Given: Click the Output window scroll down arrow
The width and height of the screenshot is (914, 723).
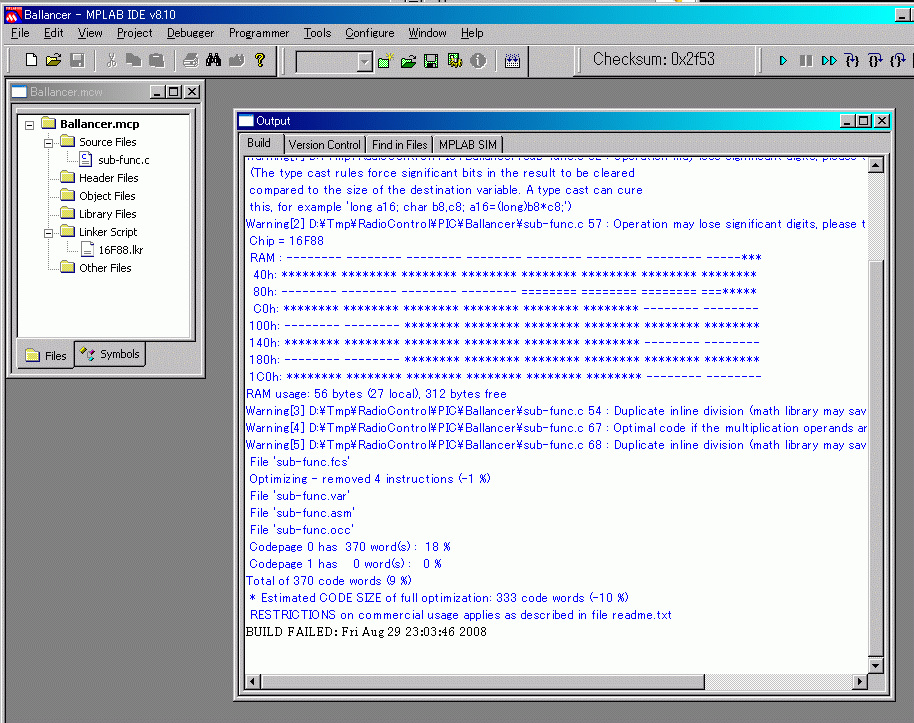Looking at the screenshot, I should (876, 665).
